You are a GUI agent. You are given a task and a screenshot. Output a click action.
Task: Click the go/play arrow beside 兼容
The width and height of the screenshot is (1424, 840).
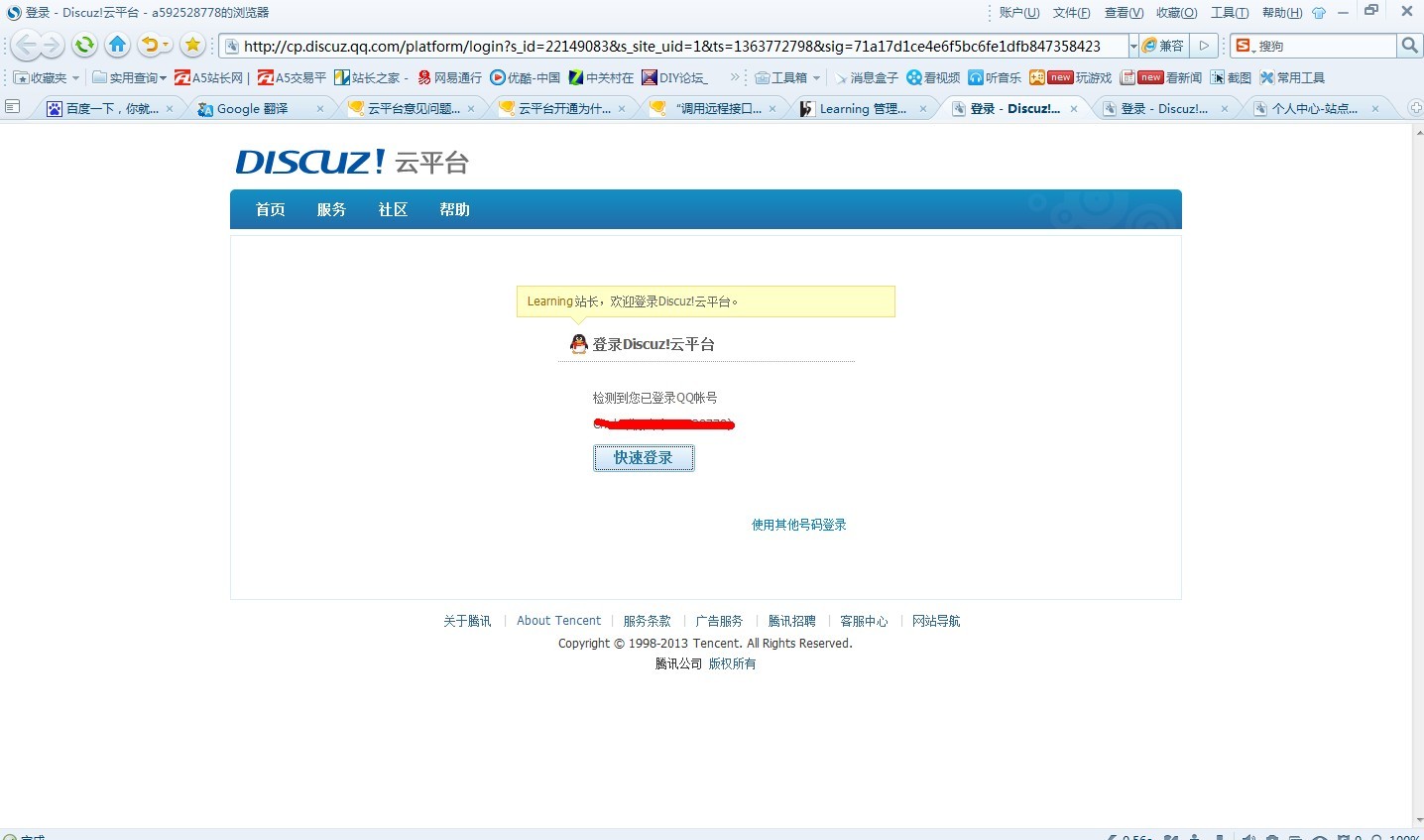click(1204, 46)
